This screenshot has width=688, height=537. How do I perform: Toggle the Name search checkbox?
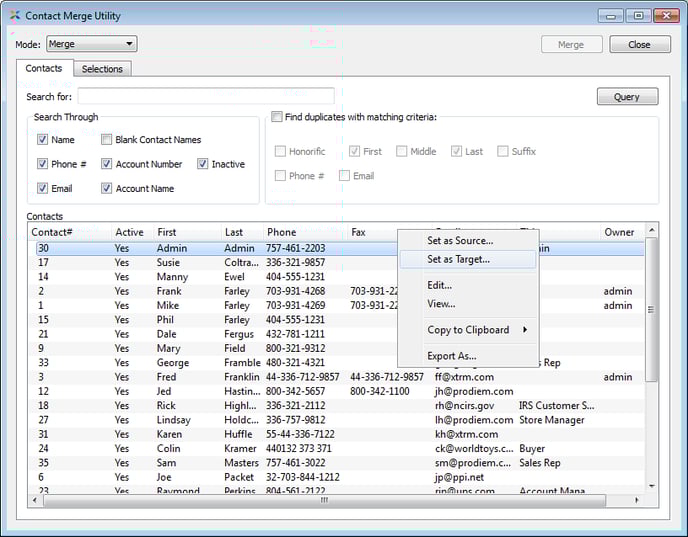coord(43,140)
